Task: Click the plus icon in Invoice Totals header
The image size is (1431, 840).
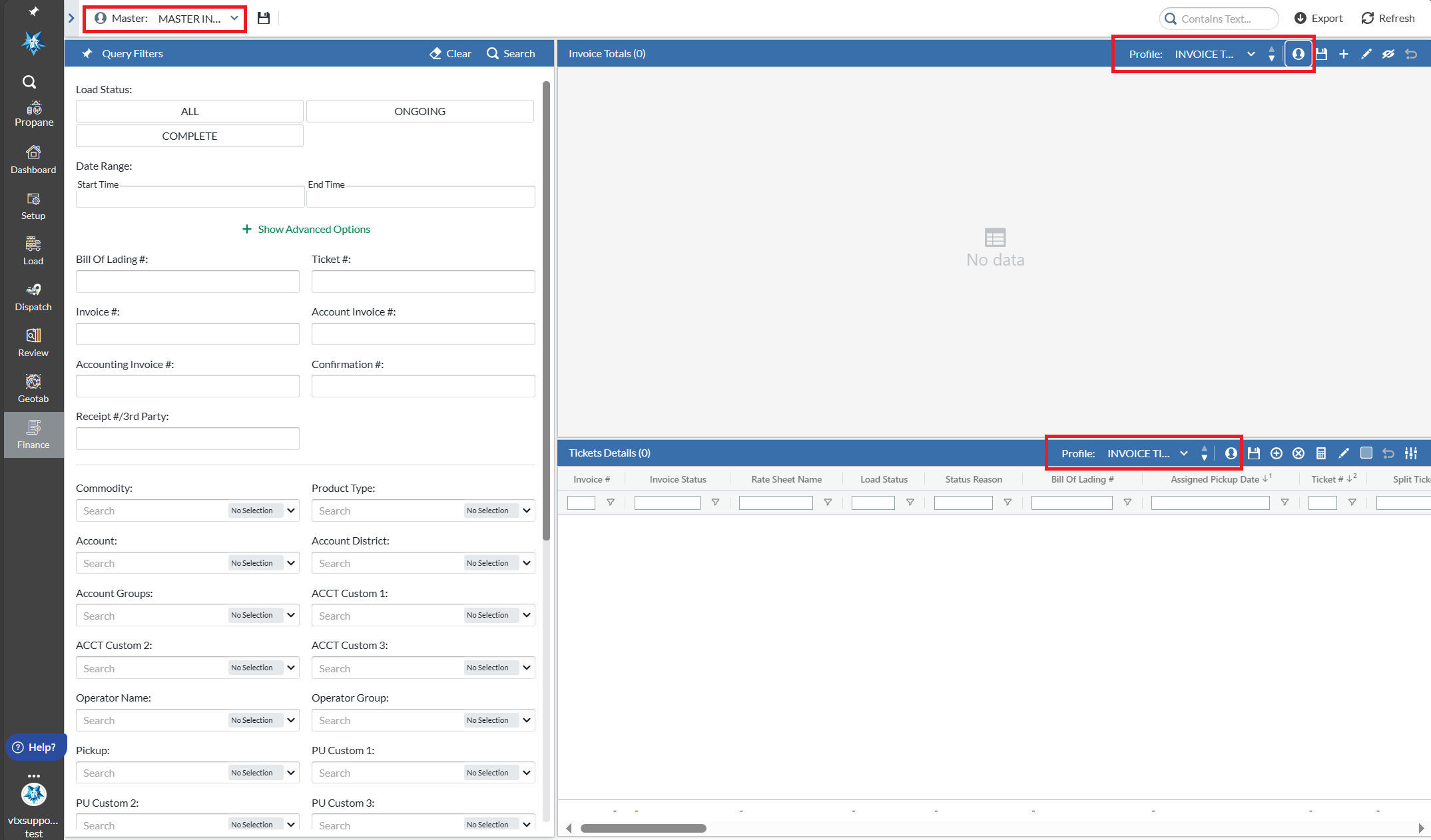Action: pyautogui.click(x=1344, y=54)
